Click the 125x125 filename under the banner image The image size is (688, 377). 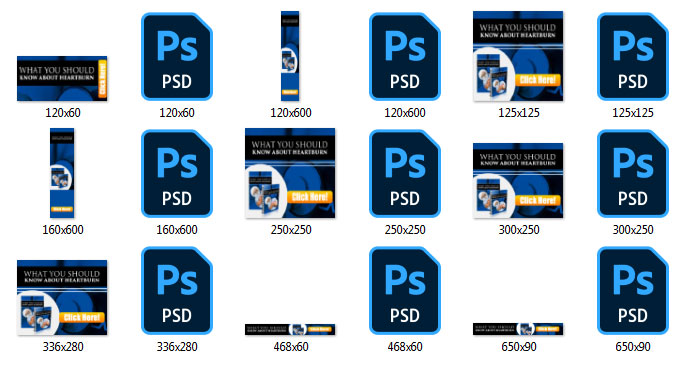(519, 113)
